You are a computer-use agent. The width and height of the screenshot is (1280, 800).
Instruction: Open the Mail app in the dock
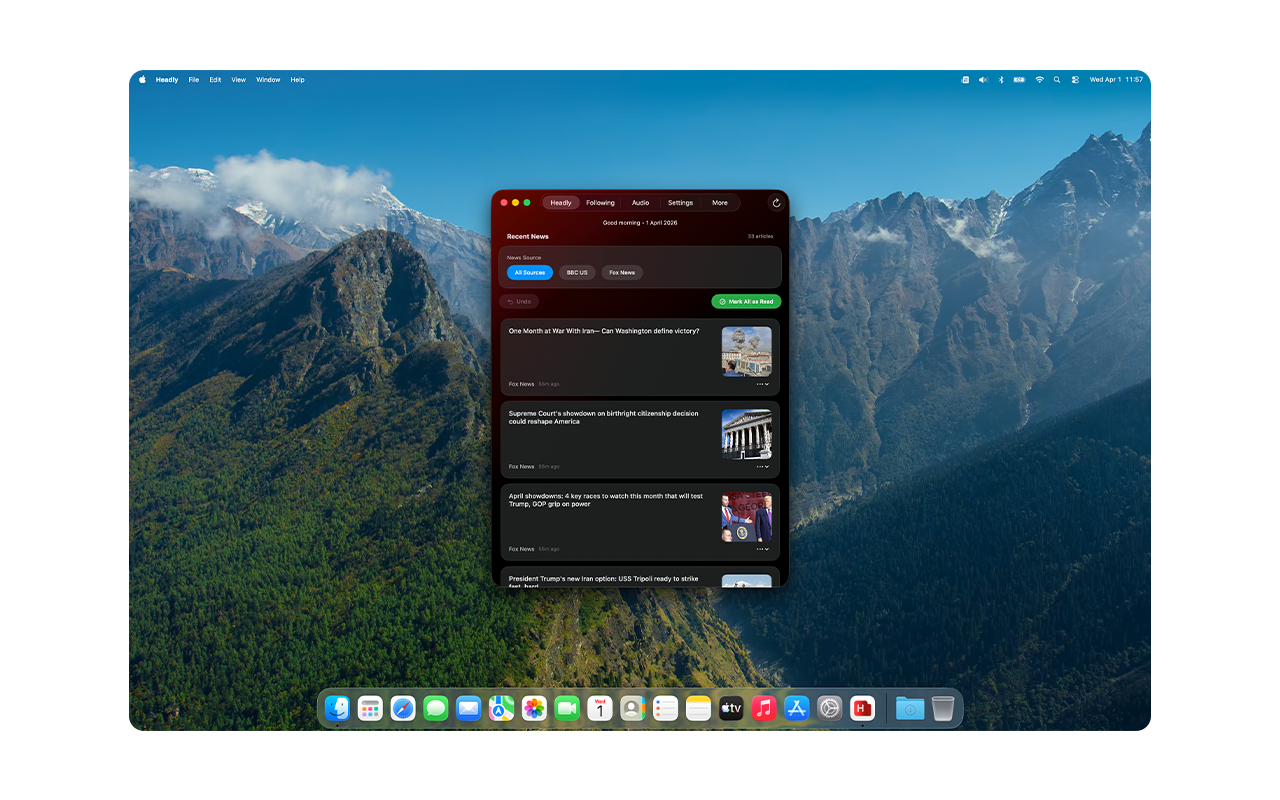point(469,709)
